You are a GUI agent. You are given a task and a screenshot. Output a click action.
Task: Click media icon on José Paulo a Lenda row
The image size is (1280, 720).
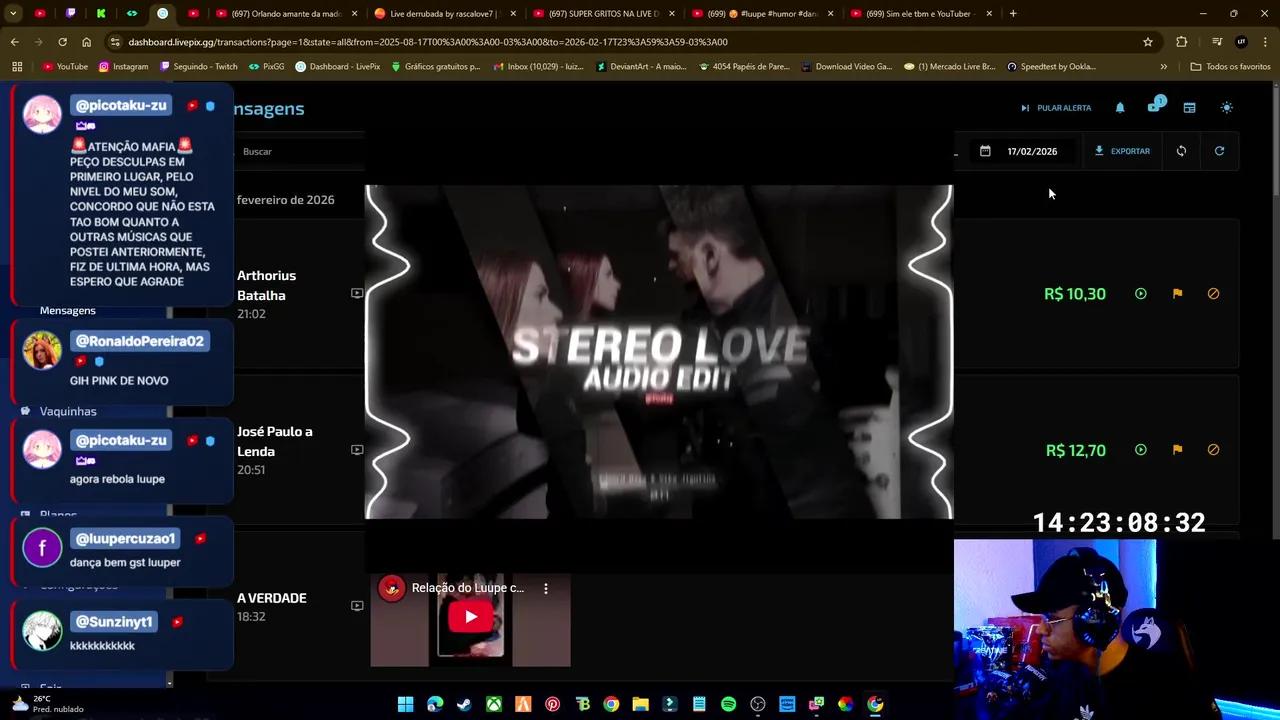tap(357, 450)
